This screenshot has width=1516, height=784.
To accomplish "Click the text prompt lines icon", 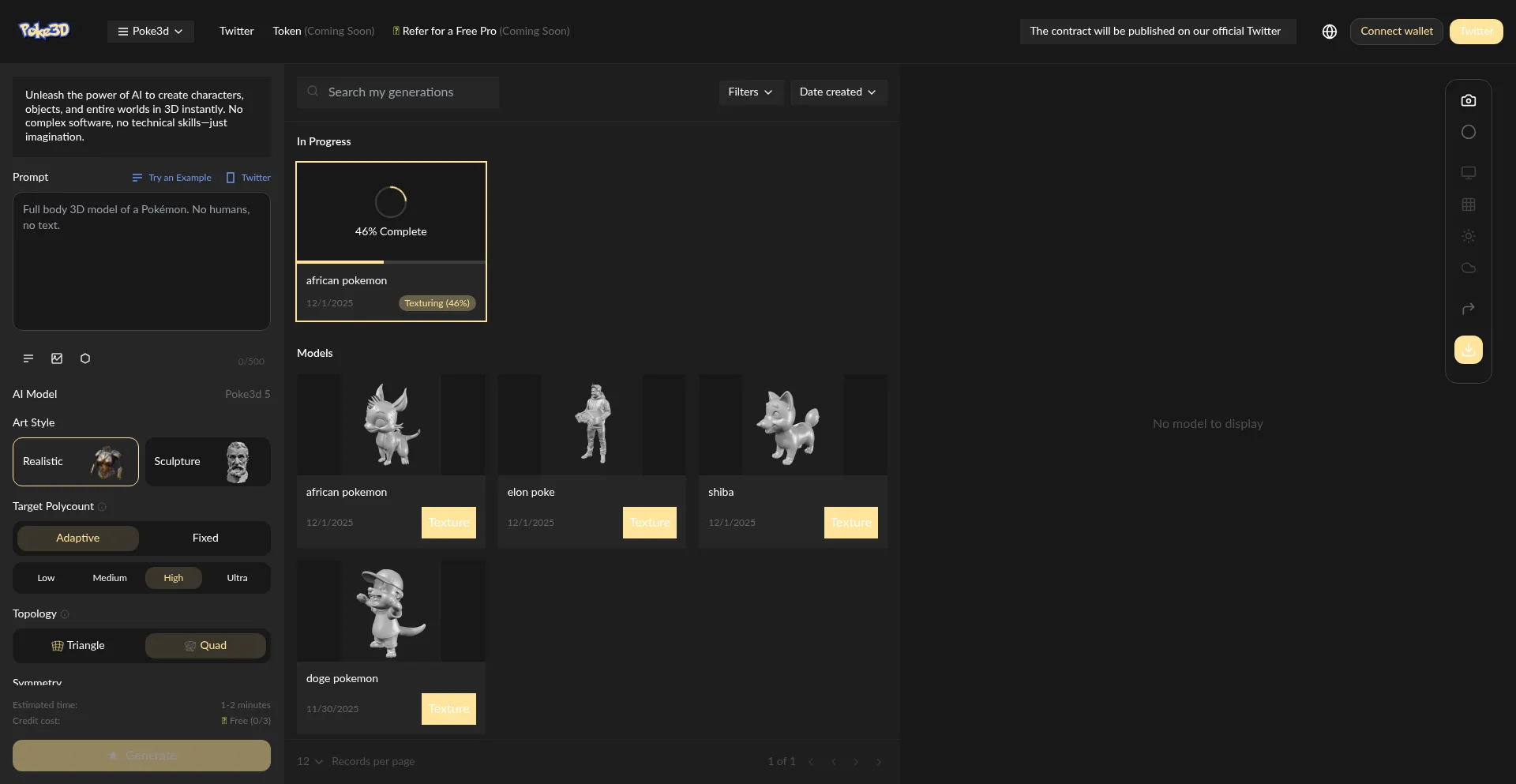I will [x=28, y=358].
